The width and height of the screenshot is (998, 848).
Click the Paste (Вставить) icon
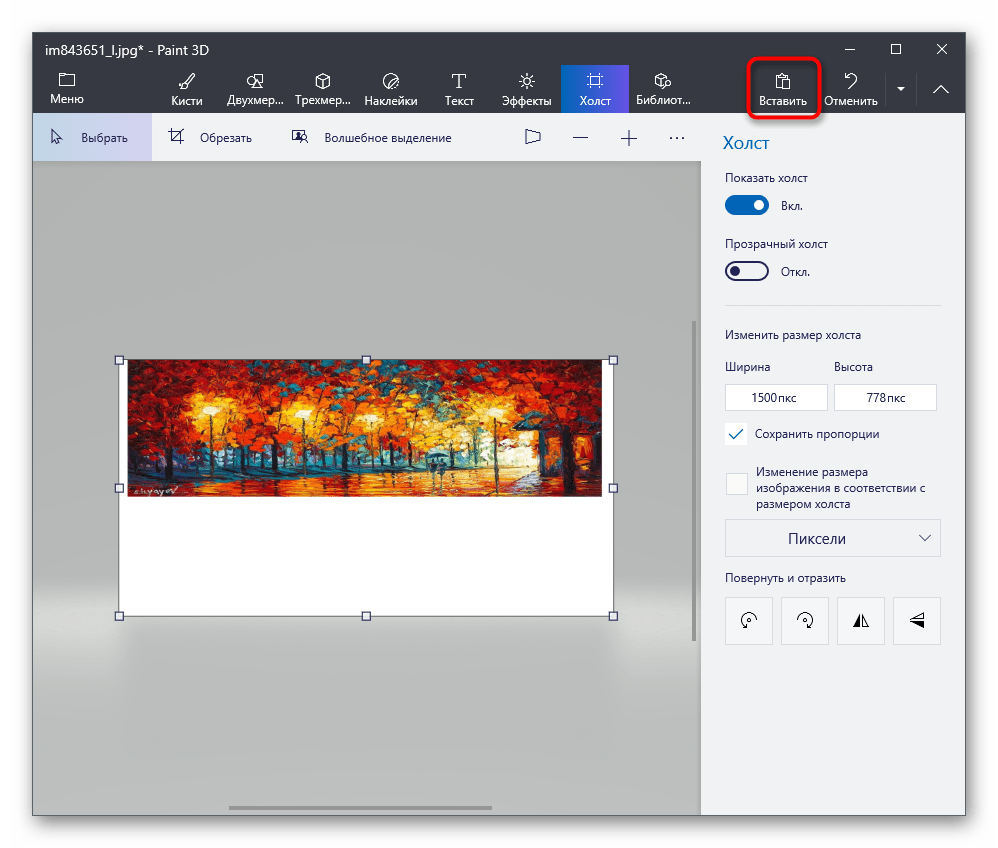(x=783, y=82)
